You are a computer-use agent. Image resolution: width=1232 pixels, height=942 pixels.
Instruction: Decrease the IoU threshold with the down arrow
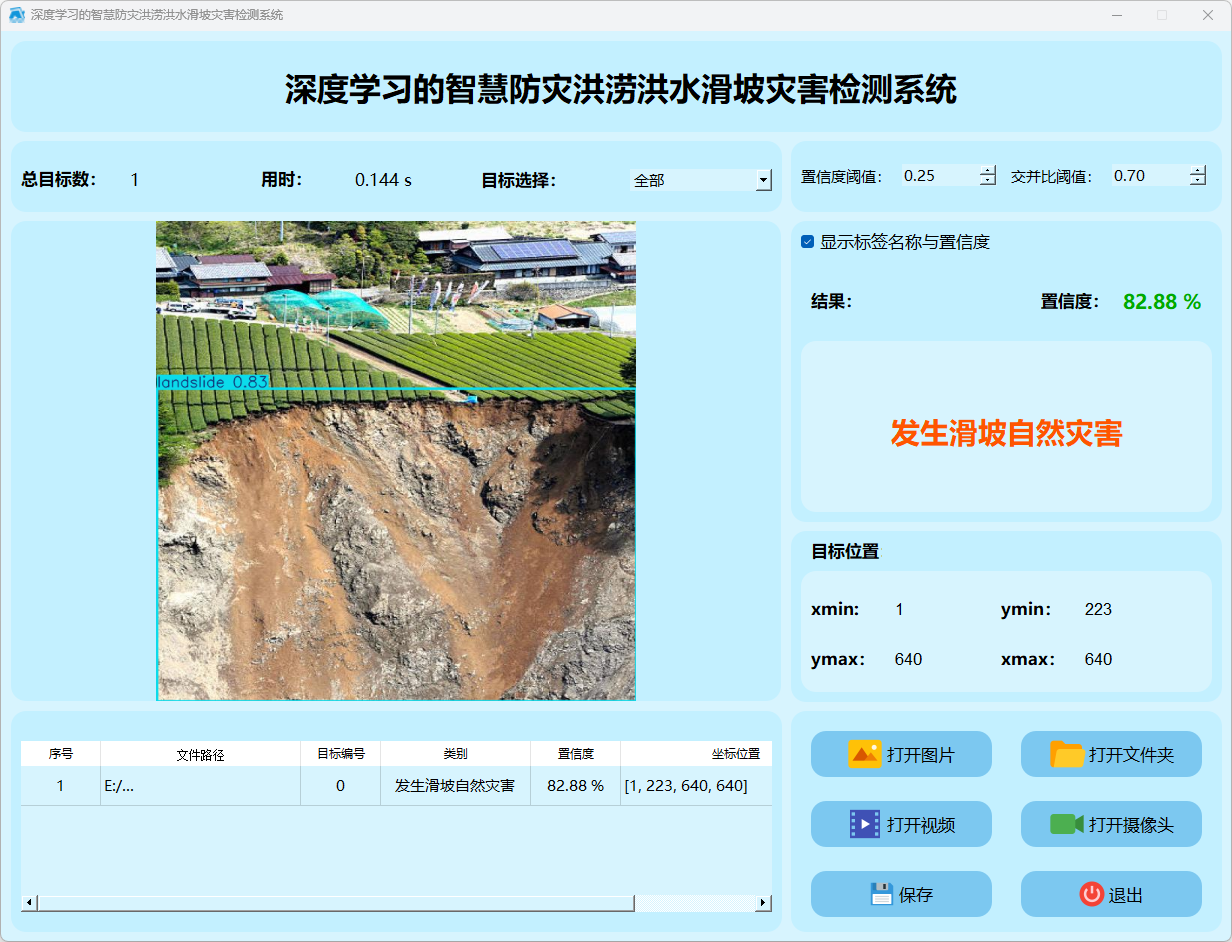point(1198,181)
